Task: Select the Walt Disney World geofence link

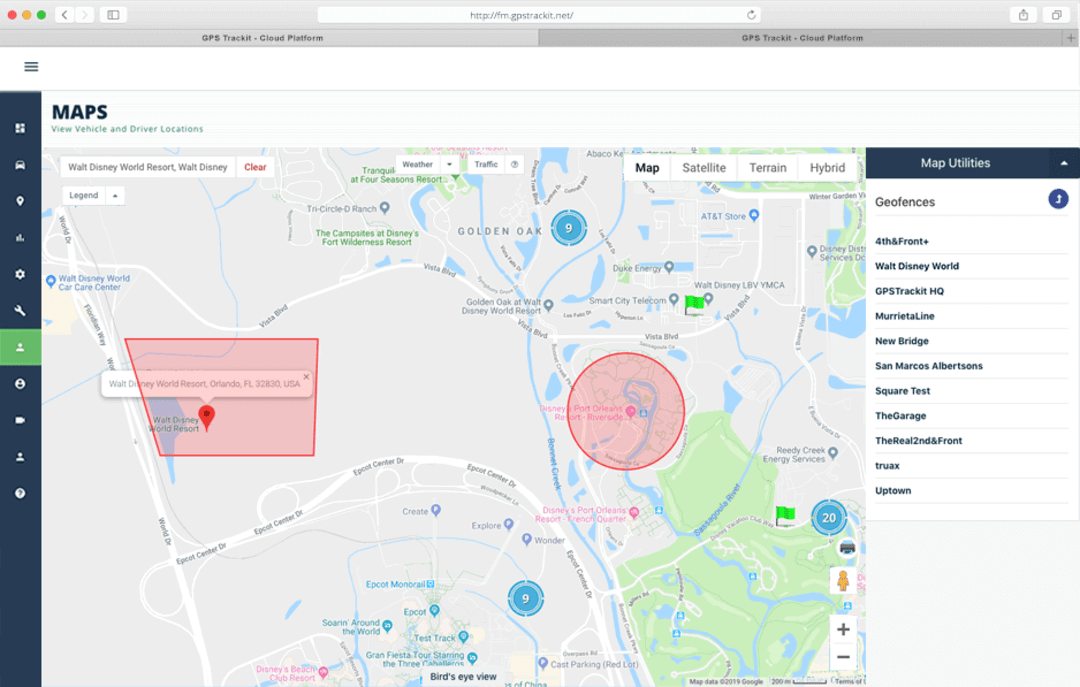Action: [919, 265]
